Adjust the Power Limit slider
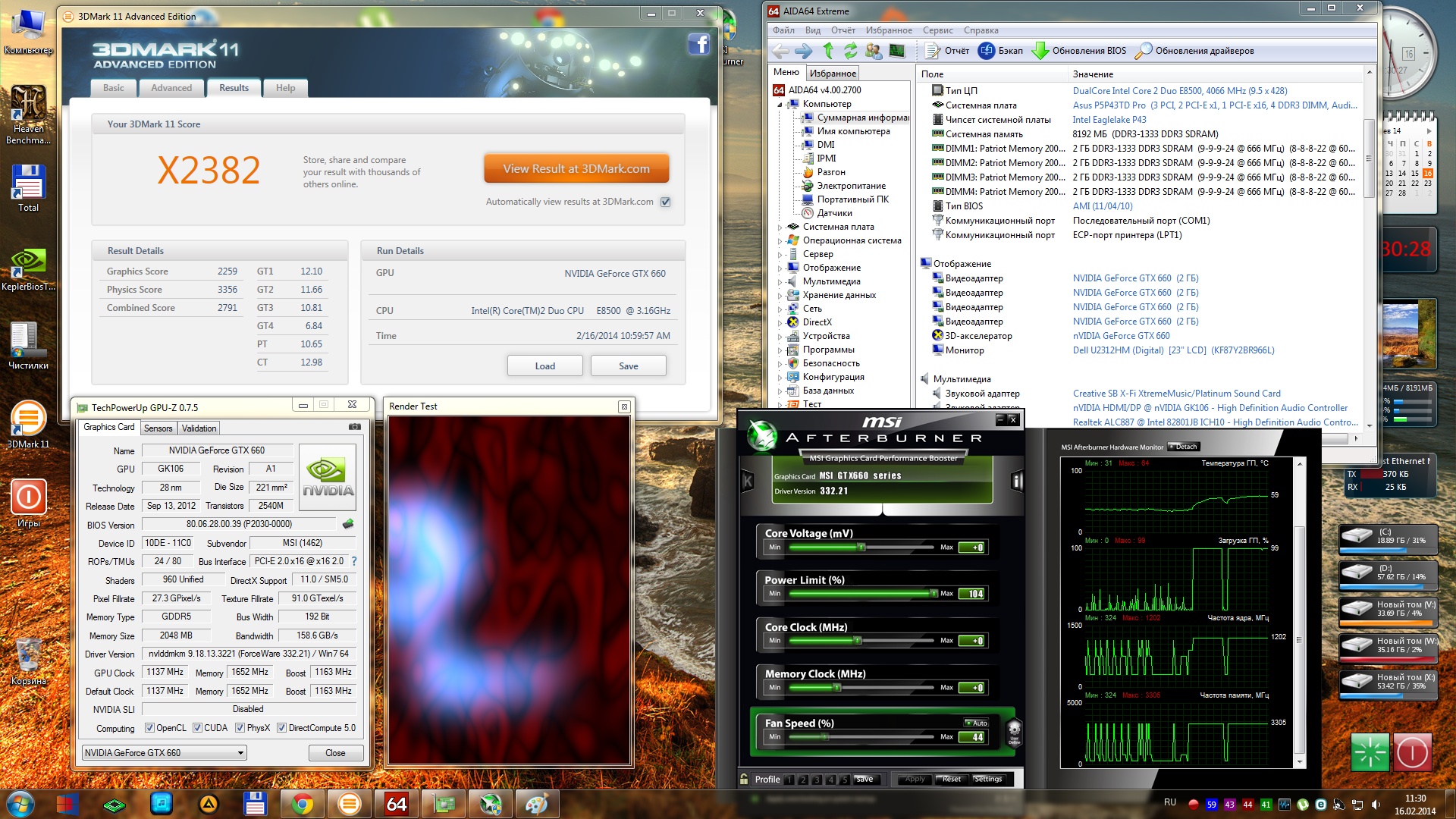The width and height of the screenshot is (1456, 819). coord(934,594)
